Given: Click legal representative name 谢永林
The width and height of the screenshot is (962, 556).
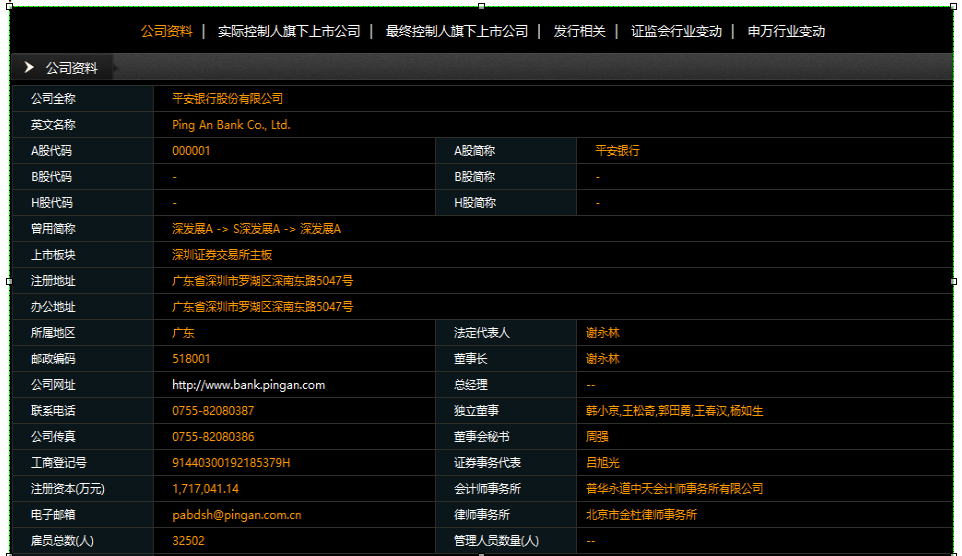Looking at the screenshot, I should pos(603,333).
